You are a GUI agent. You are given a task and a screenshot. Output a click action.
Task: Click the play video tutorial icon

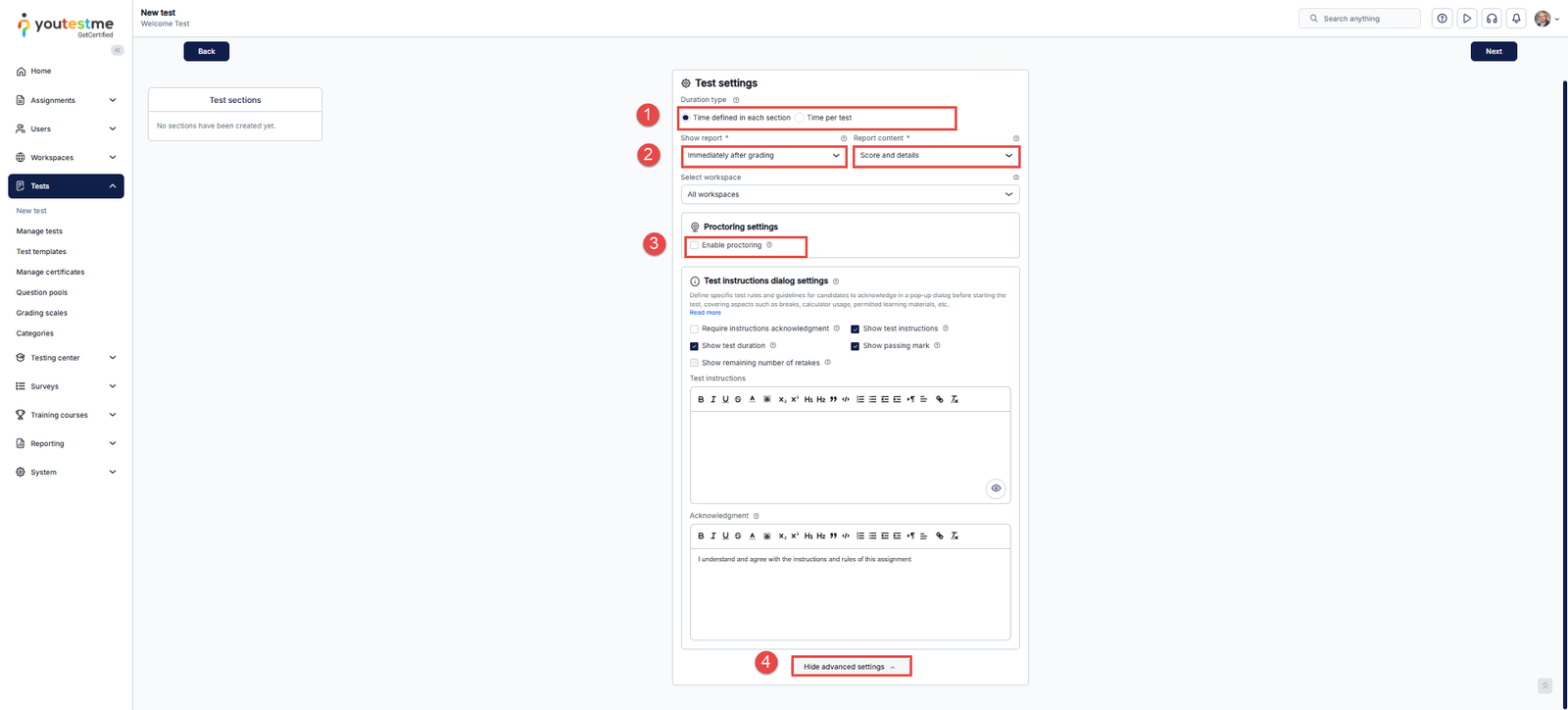tap(1467, 19)
